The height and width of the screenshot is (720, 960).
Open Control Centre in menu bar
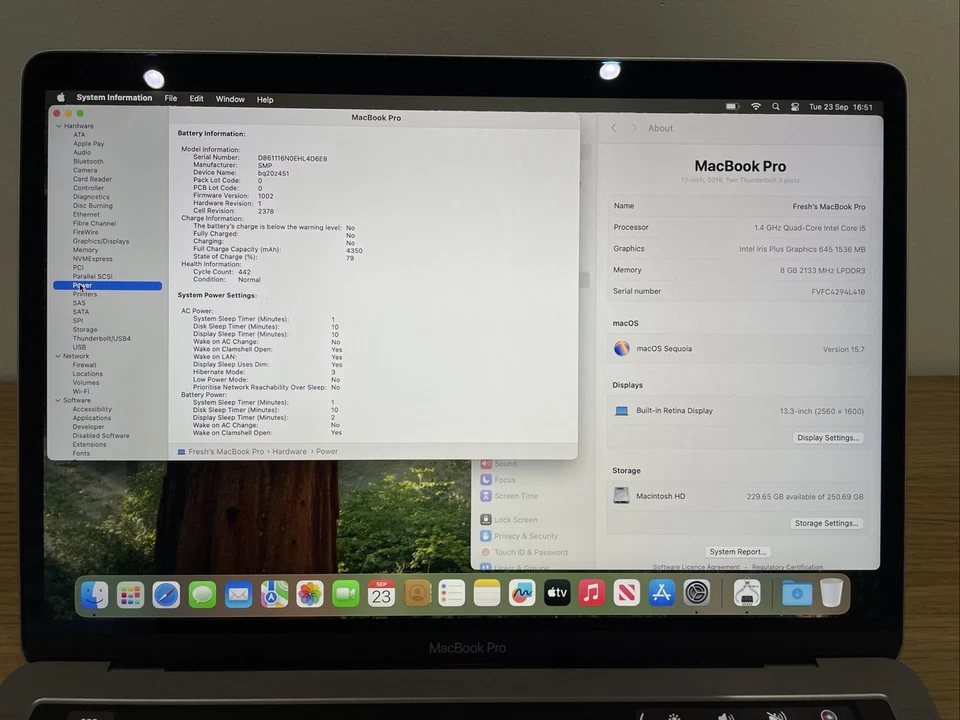tap(795, 107)
